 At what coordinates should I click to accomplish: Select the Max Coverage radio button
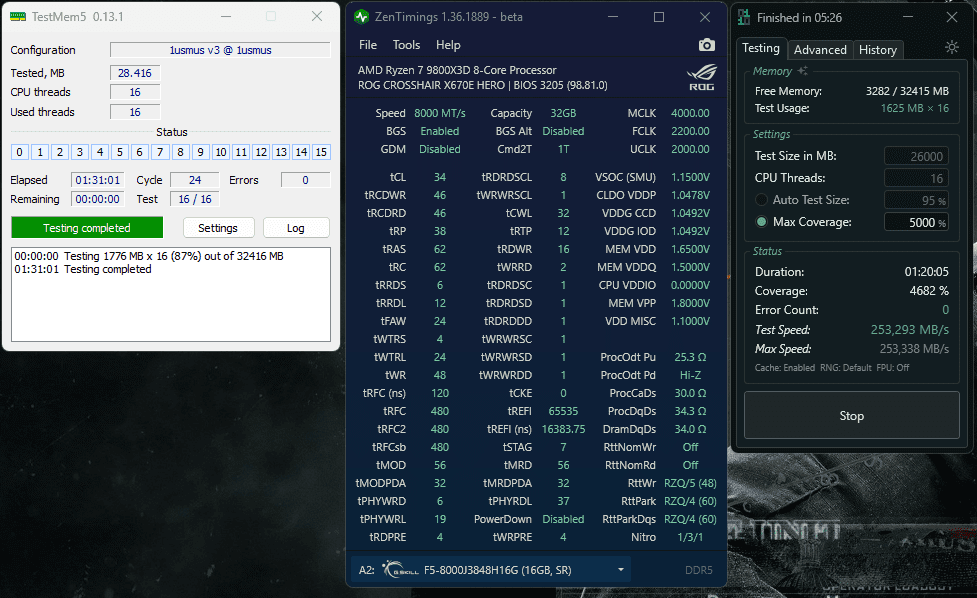[761, 222]
